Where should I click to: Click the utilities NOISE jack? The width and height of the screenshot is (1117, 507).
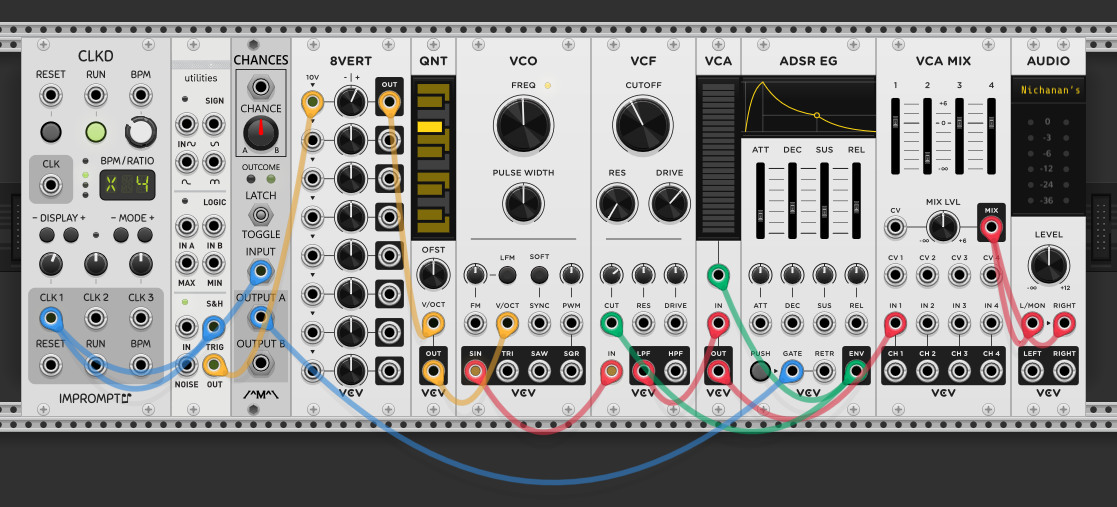tap(187, 365)
